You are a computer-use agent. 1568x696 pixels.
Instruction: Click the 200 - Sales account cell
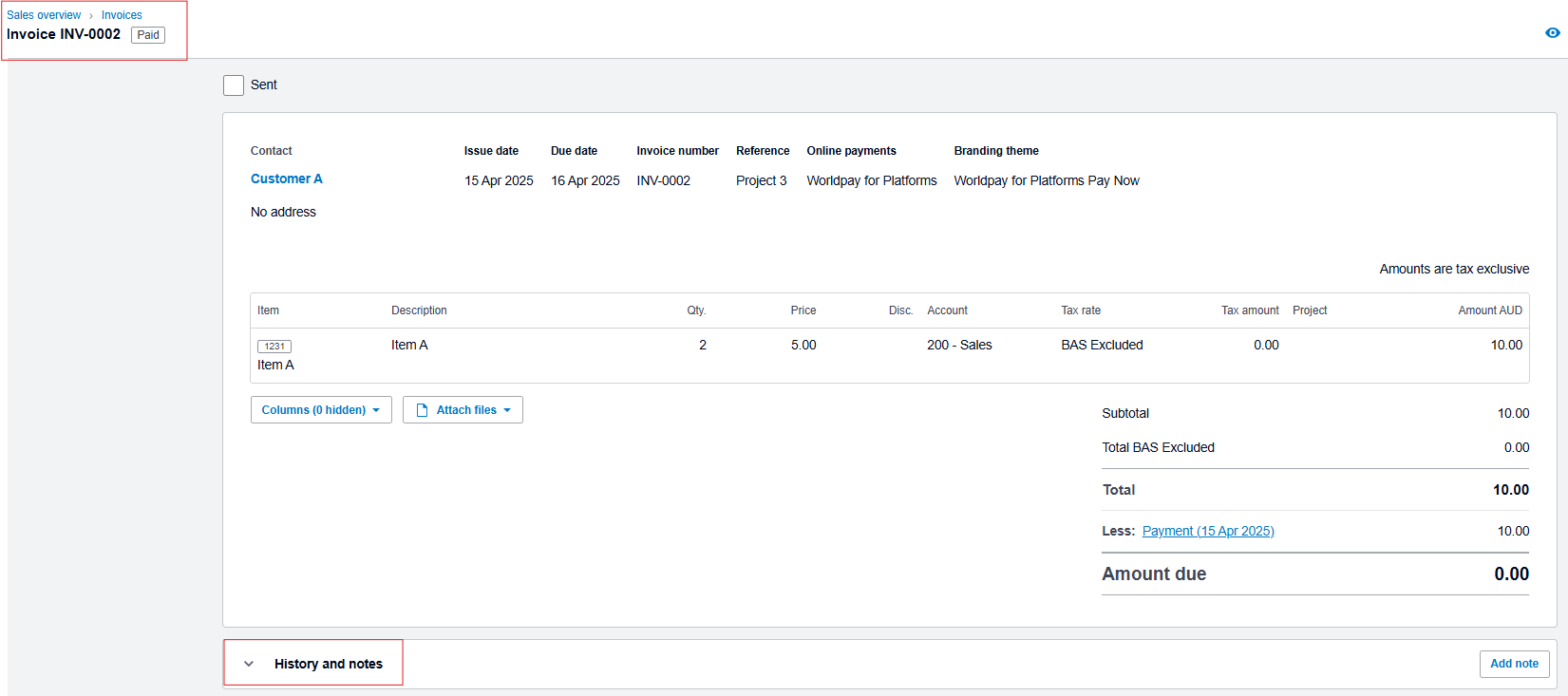click(x=959, y=345)
